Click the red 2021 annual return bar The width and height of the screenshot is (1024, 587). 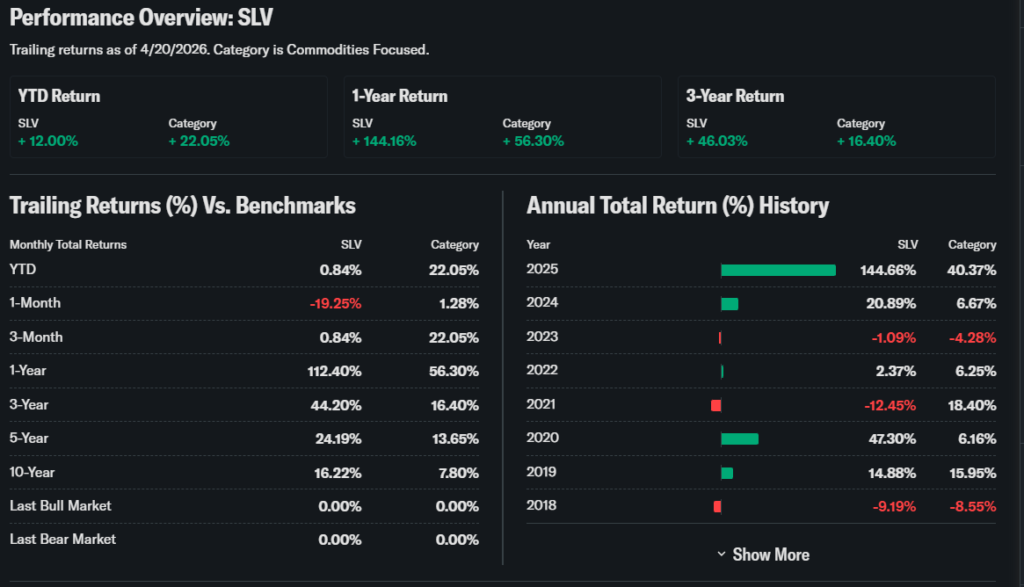click(x=716, y=405)
